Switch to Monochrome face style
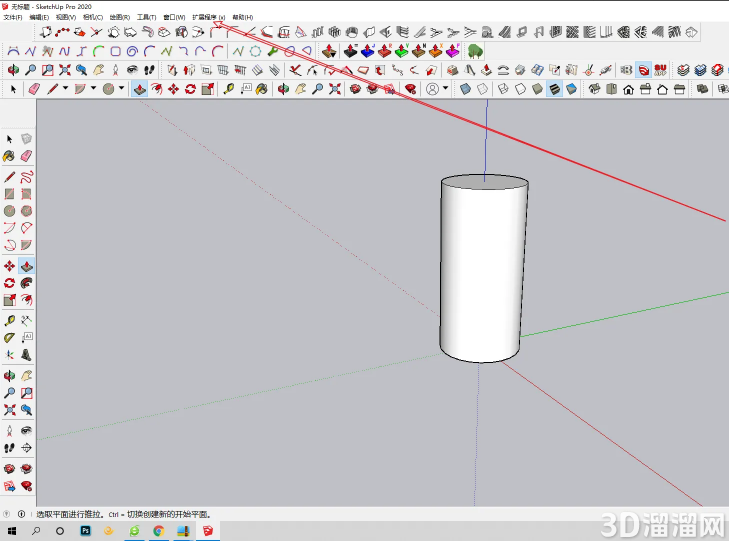The height and width of the screenshot is (541, 729). [571, 89]
